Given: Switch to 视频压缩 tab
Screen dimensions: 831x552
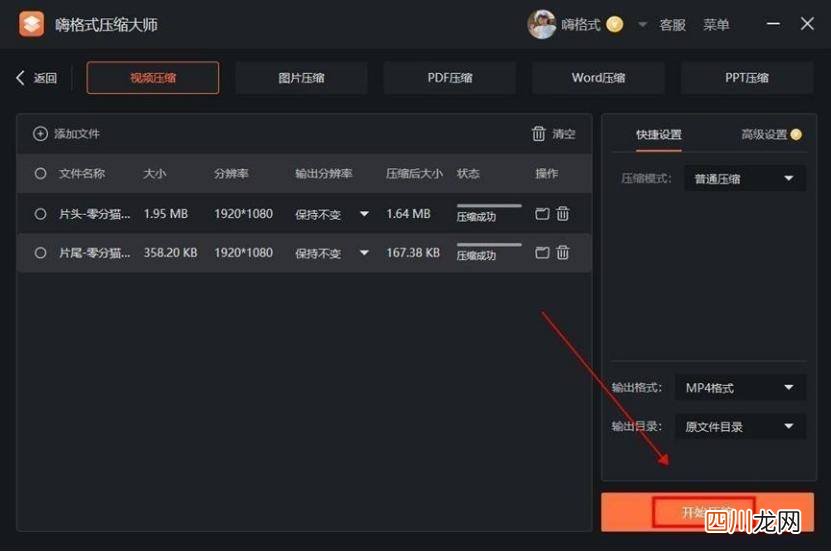Looking at the screenshot, I should tap(153, 78).
